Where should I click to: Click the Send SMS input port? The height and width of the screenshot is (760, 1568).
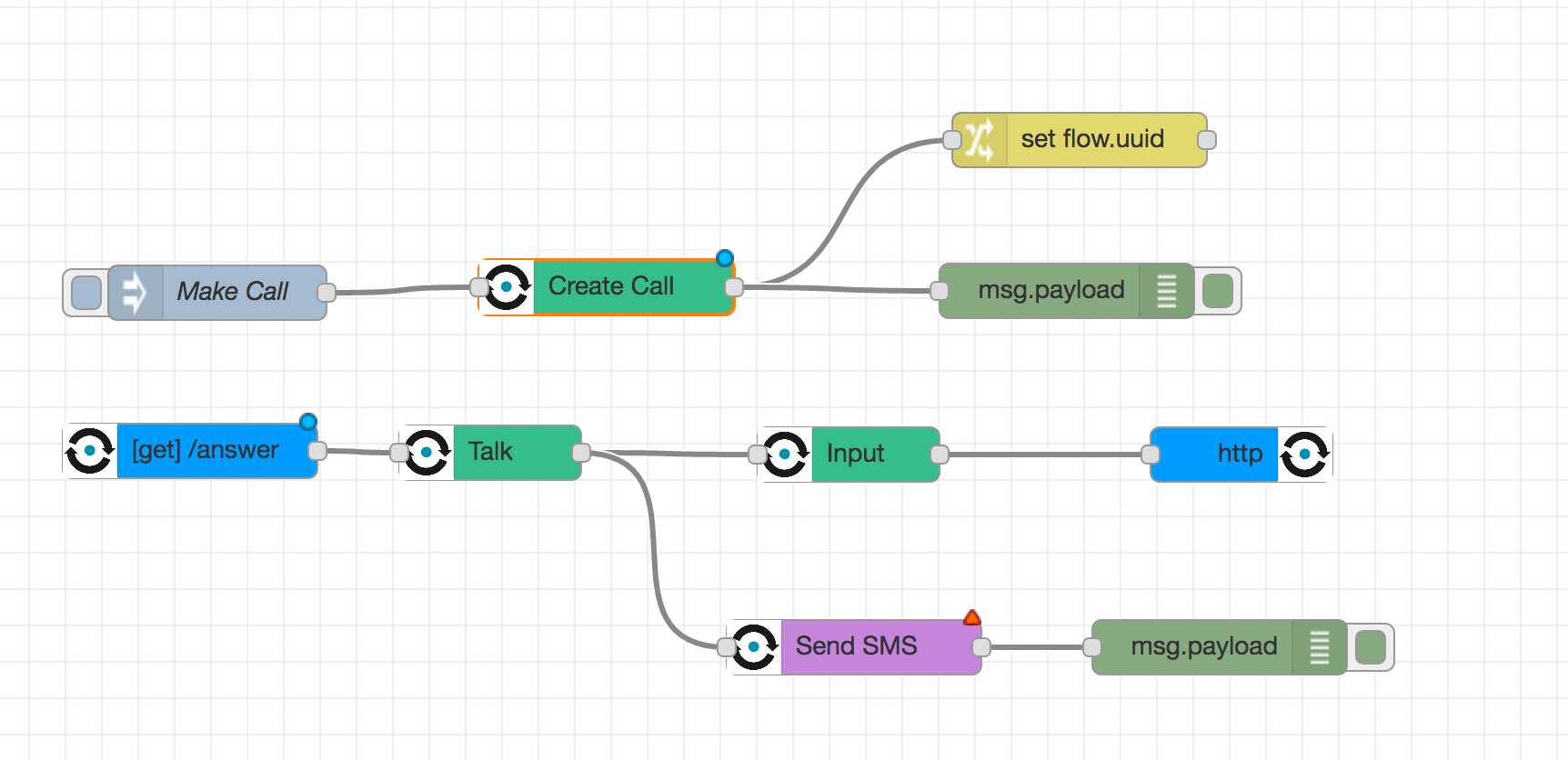(x=727, y=647)
